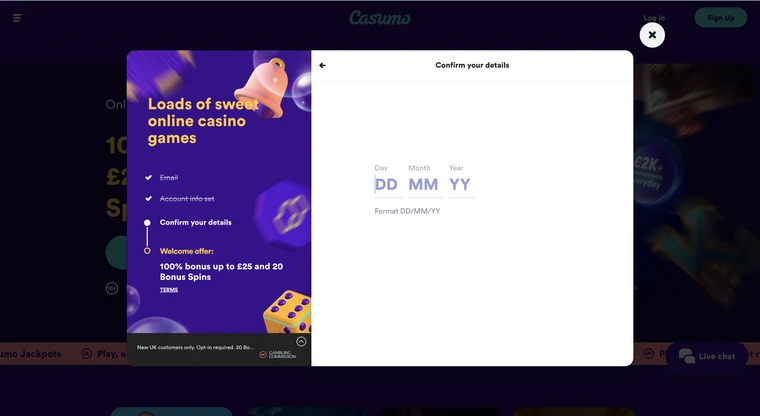Open Live chat
760x416 pixels.
[707, 356]
